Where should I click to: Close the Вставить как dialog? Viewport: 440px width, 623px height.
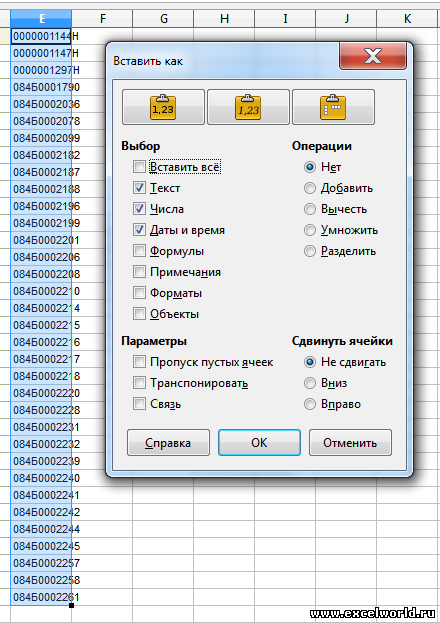[373, 56]
